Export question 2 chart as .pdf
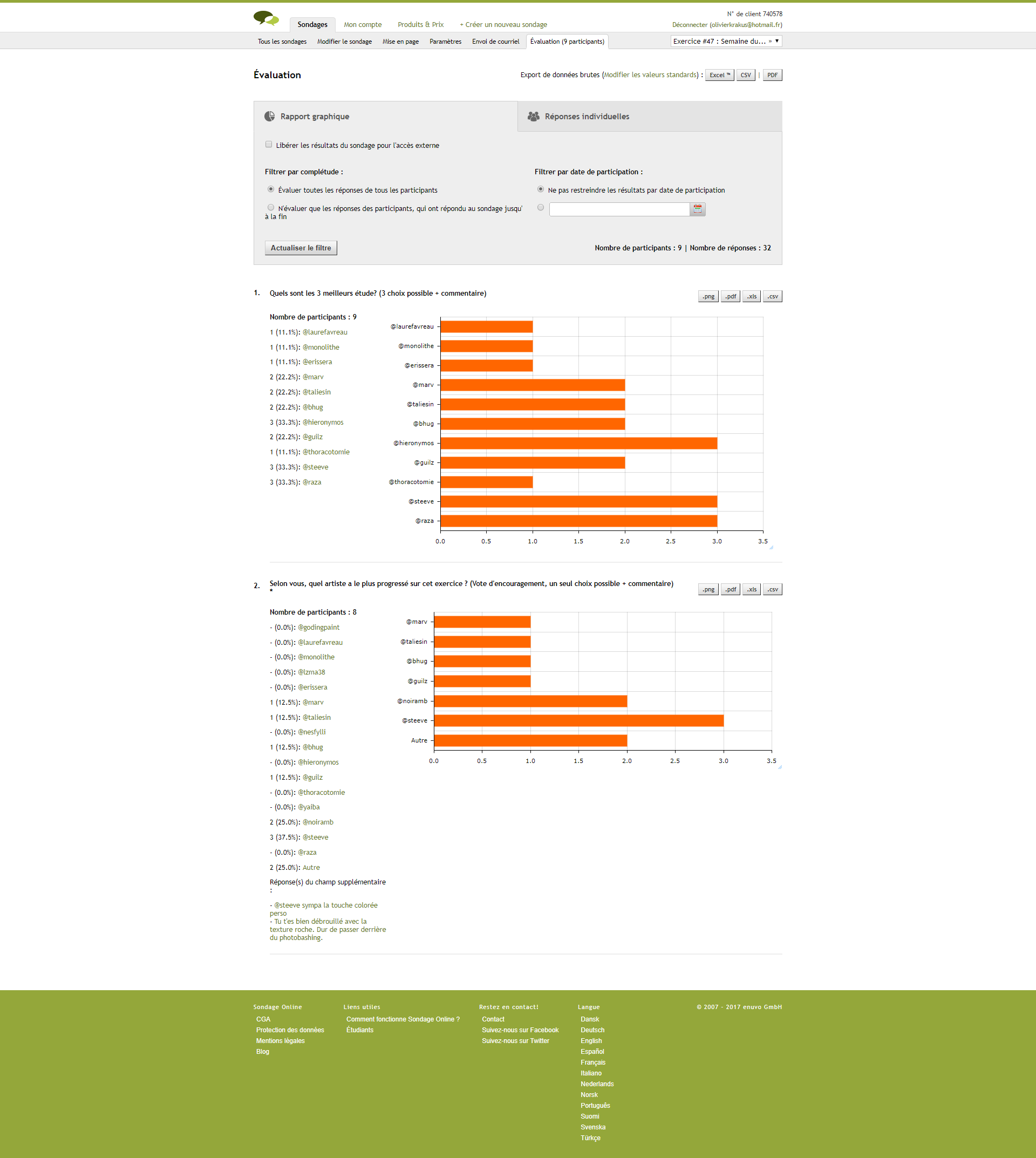Image resolution: width=1036 pixels, height=1158 pixels. 730,590
